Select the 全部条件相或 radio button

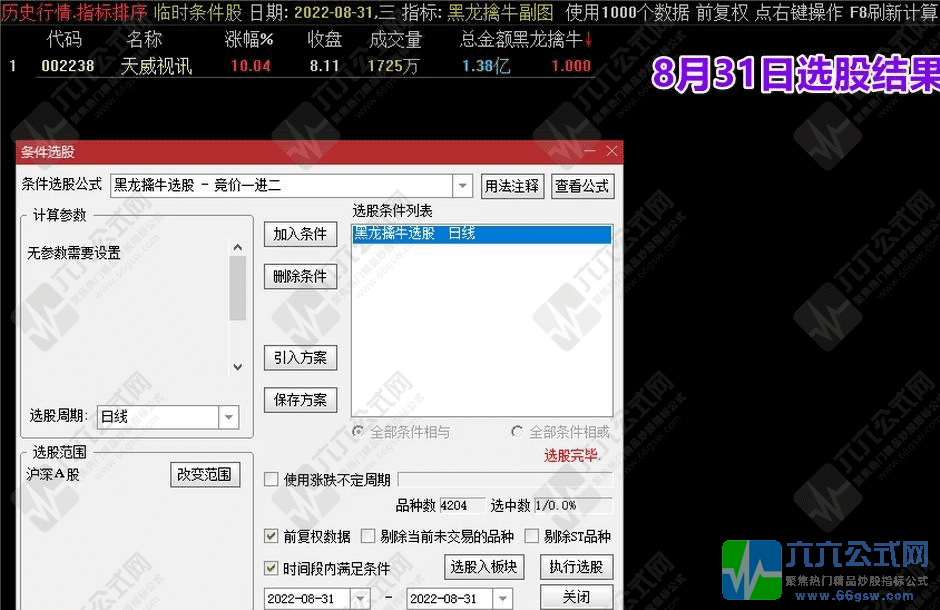pos(517,431)
